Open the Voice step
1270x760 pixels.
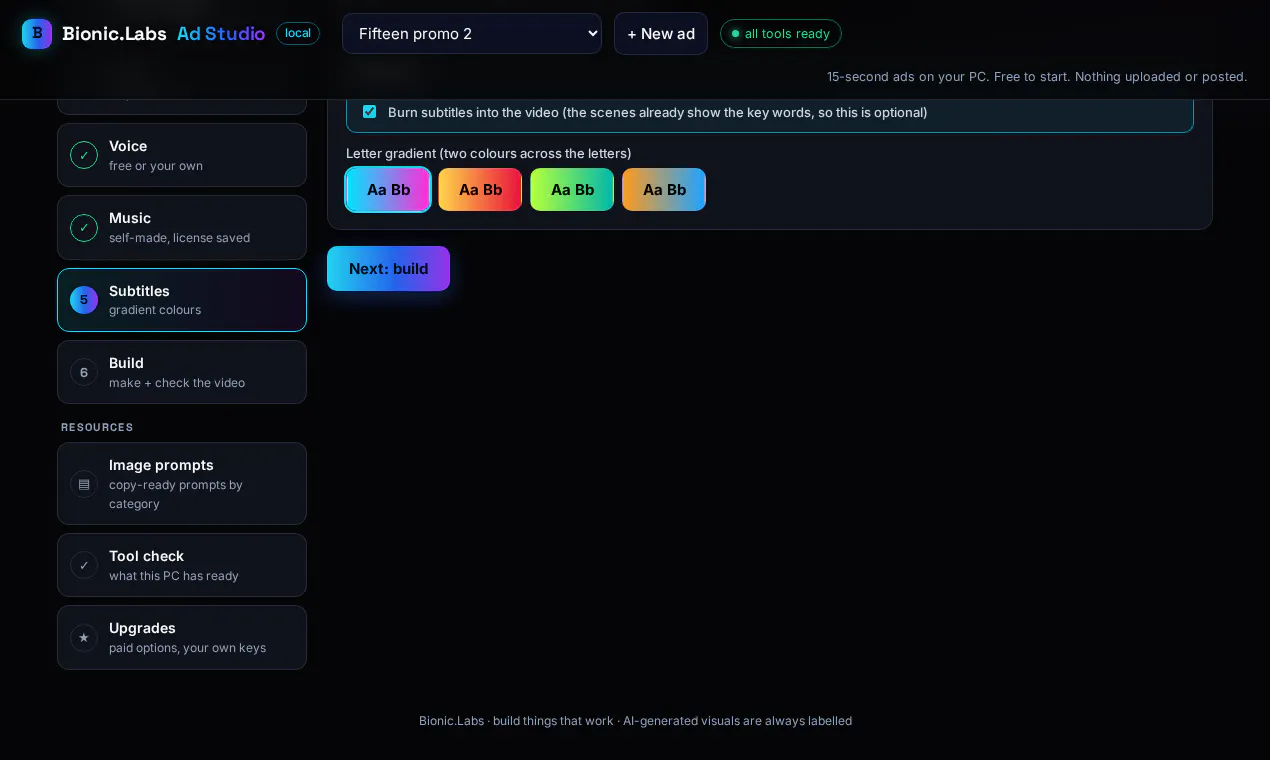click(x=182, y=155)
